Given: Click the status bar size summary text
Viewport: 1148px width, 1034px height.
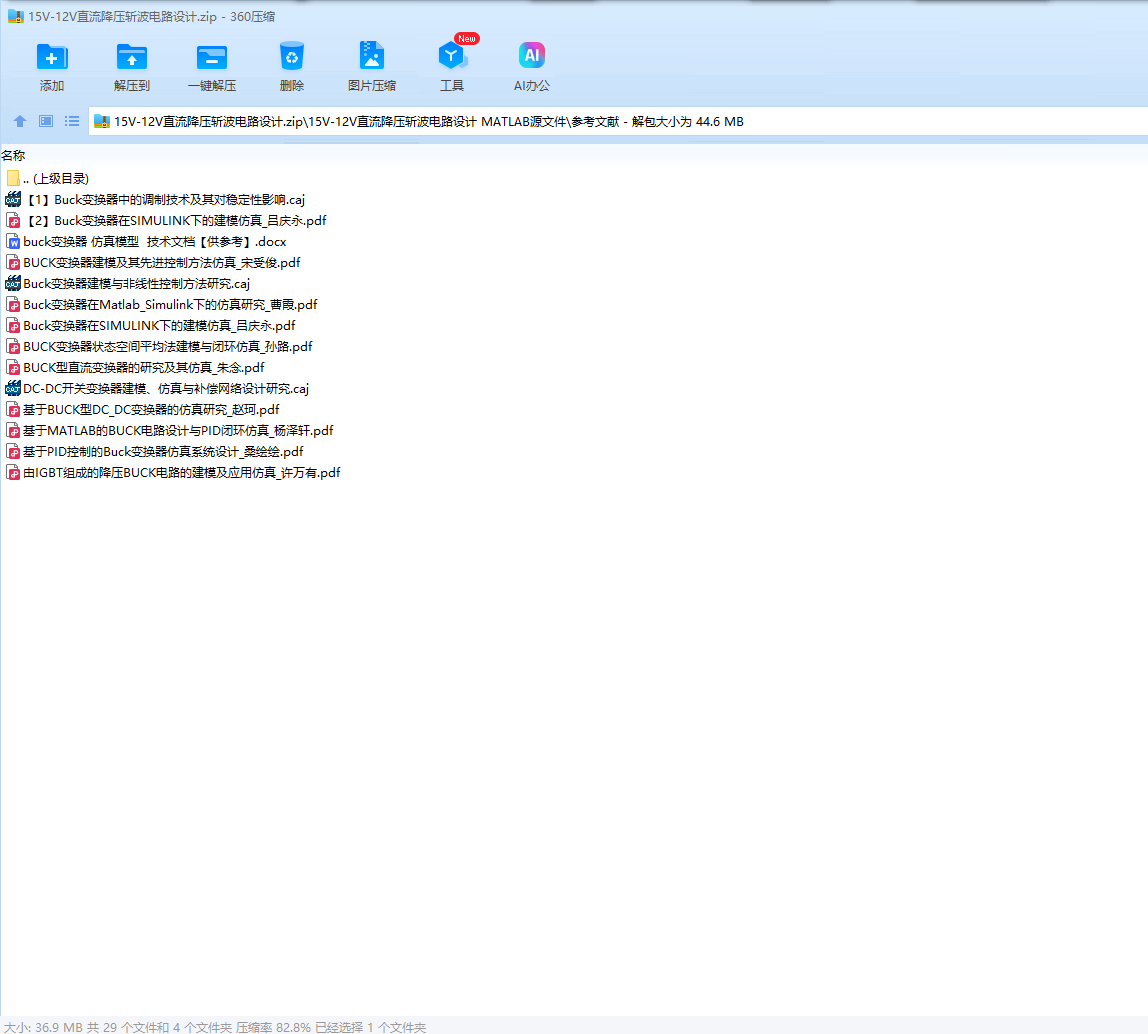Looking at the screenshot, I should (215, 1027).
